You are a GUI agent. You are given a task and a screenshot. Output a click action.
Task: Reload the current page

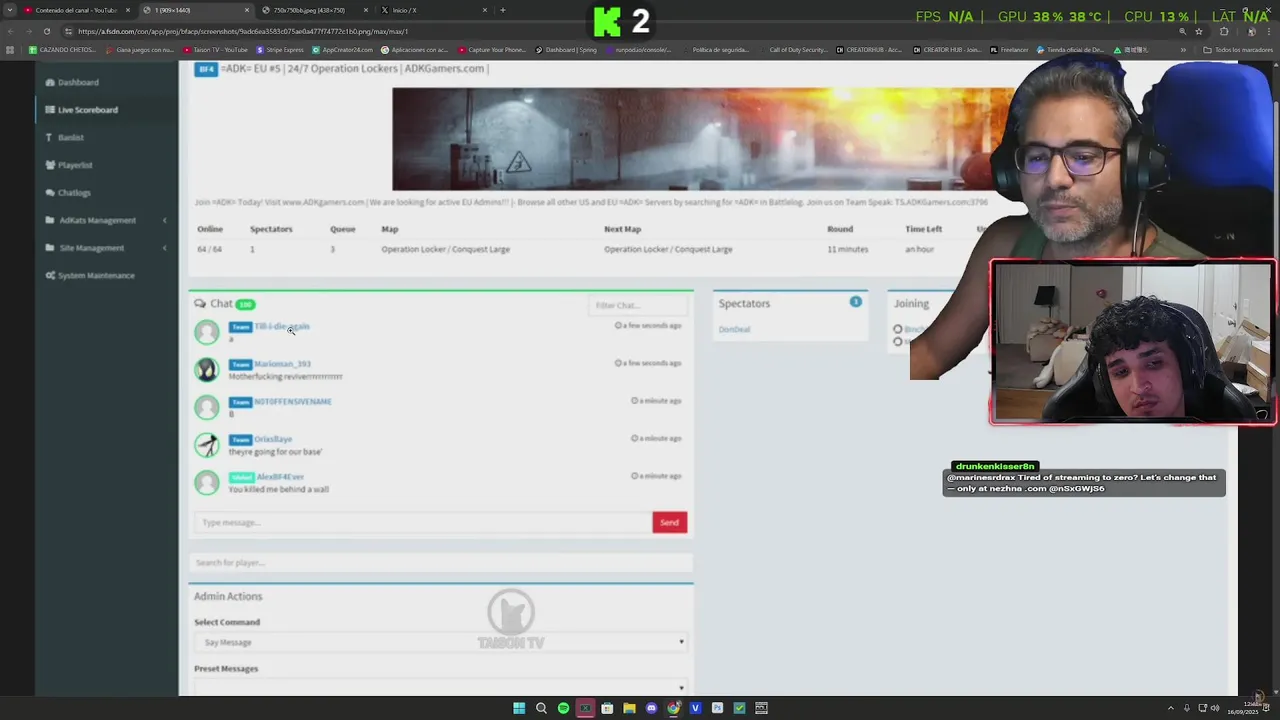(49, 31)
